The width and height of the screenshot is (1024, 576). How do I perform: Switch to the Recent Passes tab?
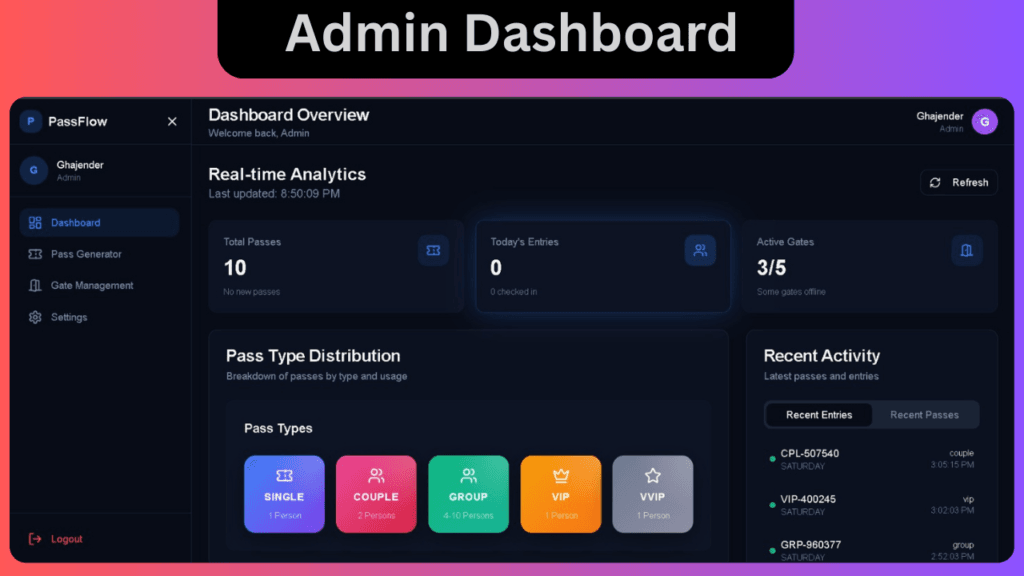tap(924, 415)
